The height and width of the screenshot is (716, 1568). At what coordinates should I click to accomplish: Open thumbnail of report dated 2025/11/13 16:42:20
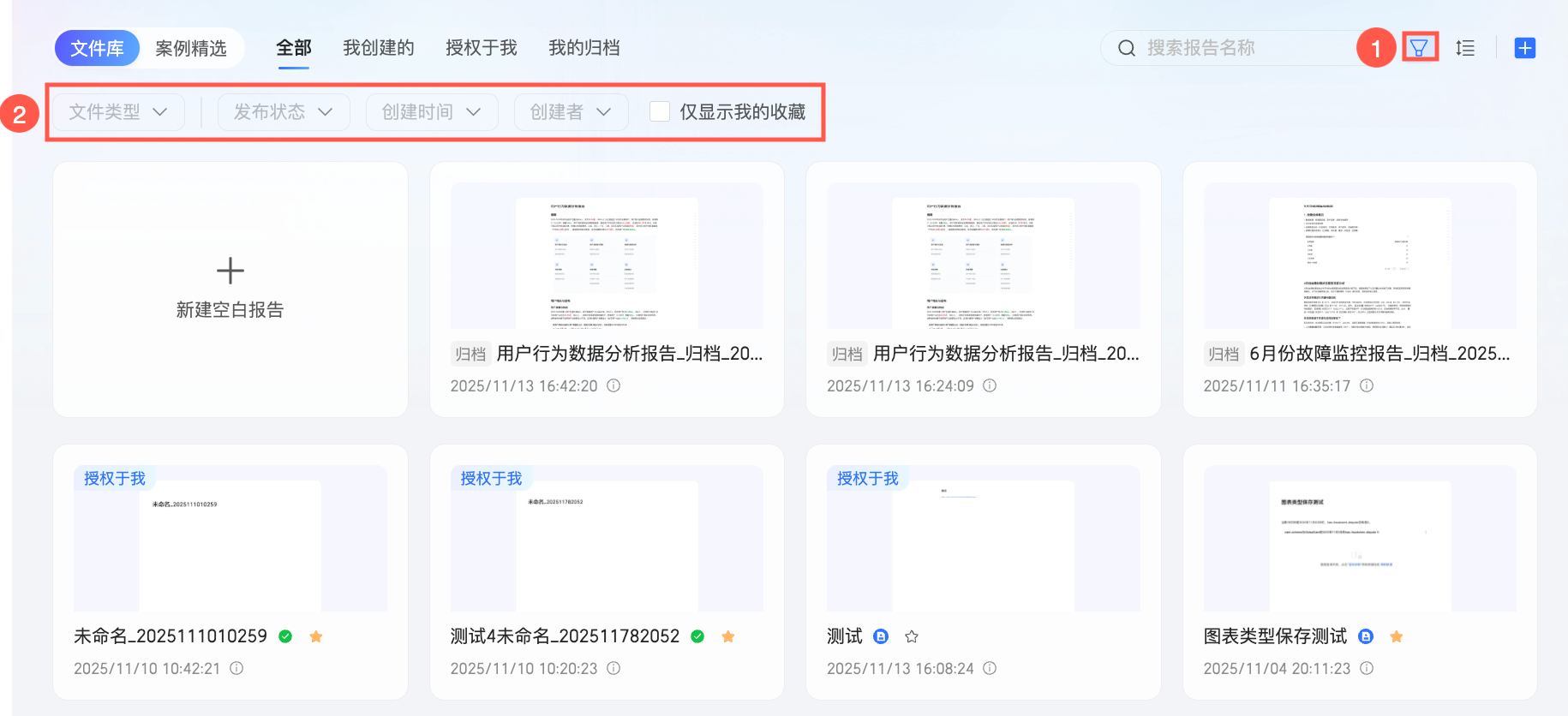coord(607,255)
